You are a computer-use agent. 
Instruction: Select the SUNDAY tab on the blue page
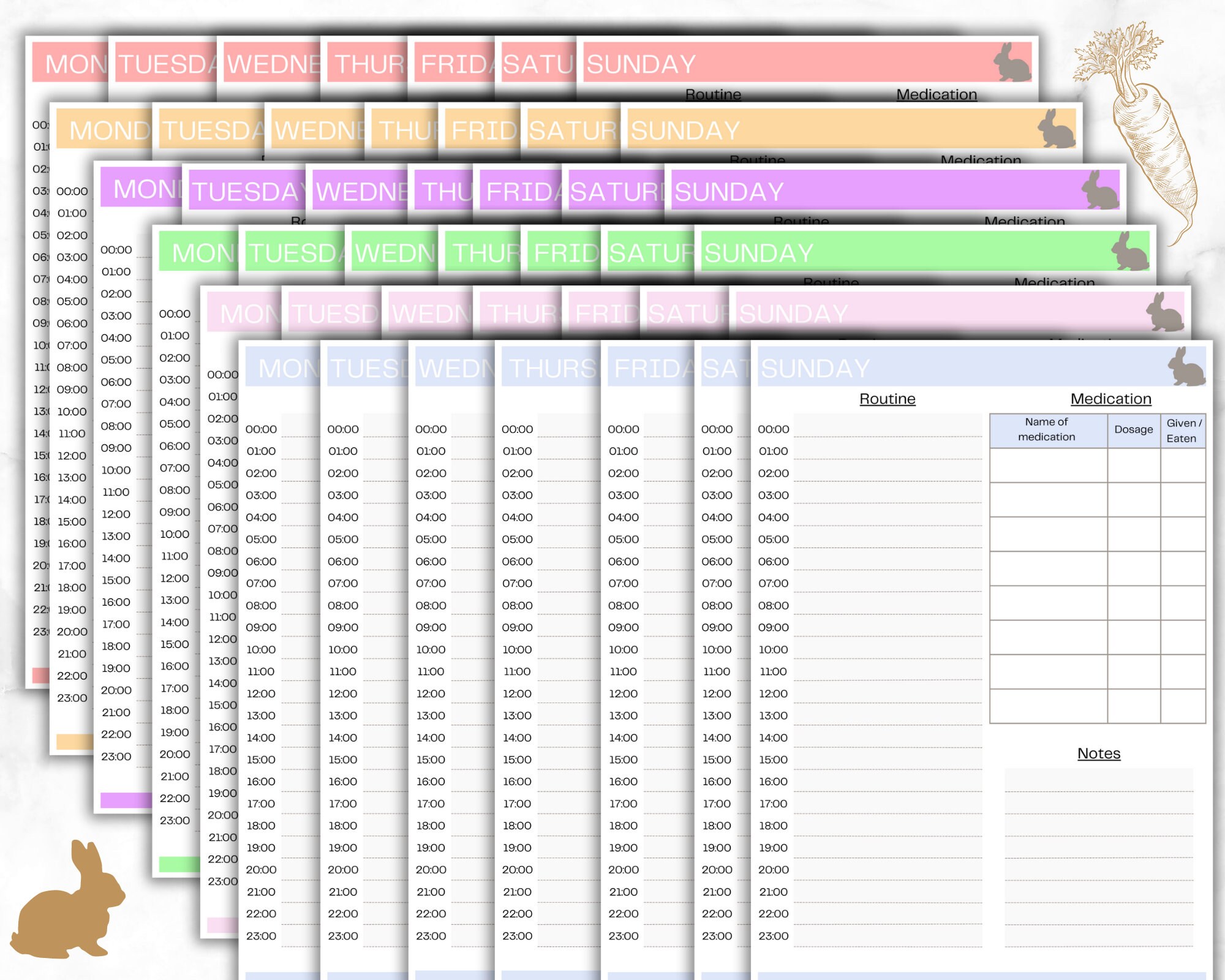click(815, 367)
